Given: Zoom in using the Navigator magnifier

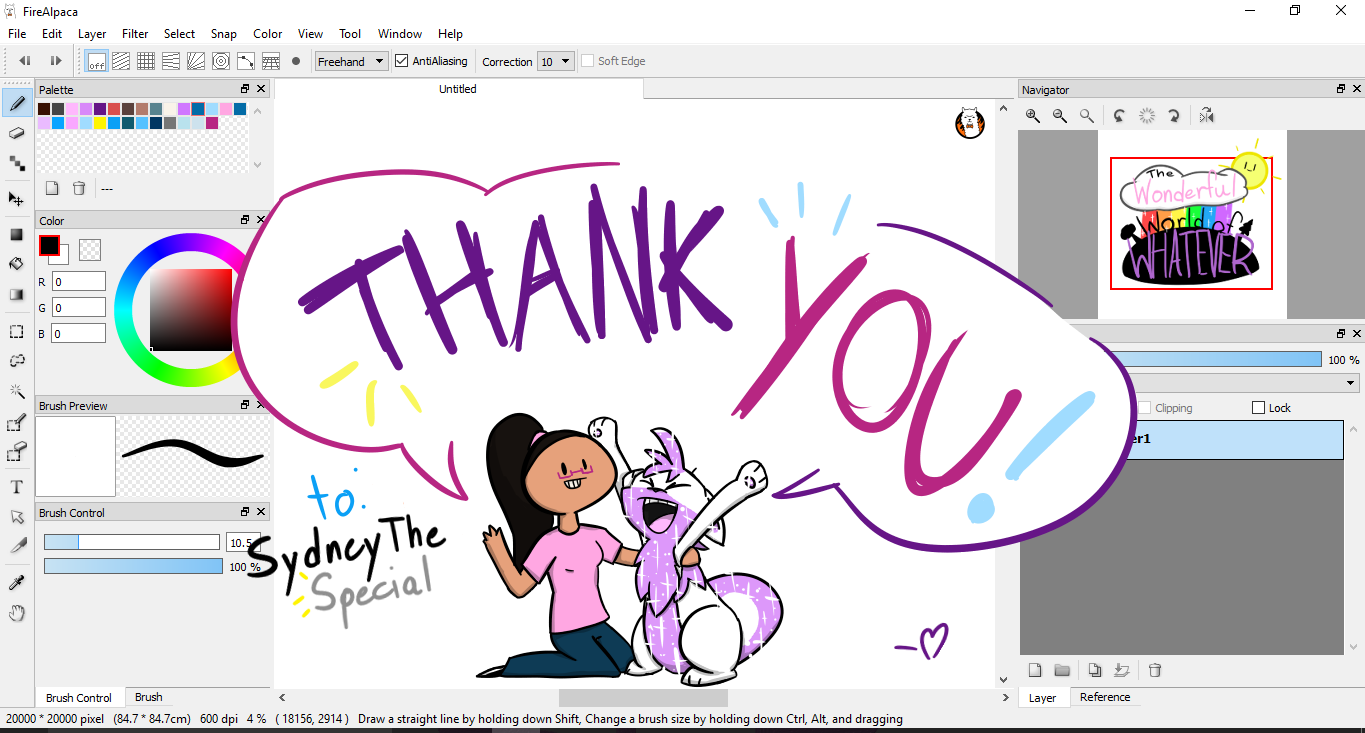Looking at the screenshot, I should (x=1033, y=116).
